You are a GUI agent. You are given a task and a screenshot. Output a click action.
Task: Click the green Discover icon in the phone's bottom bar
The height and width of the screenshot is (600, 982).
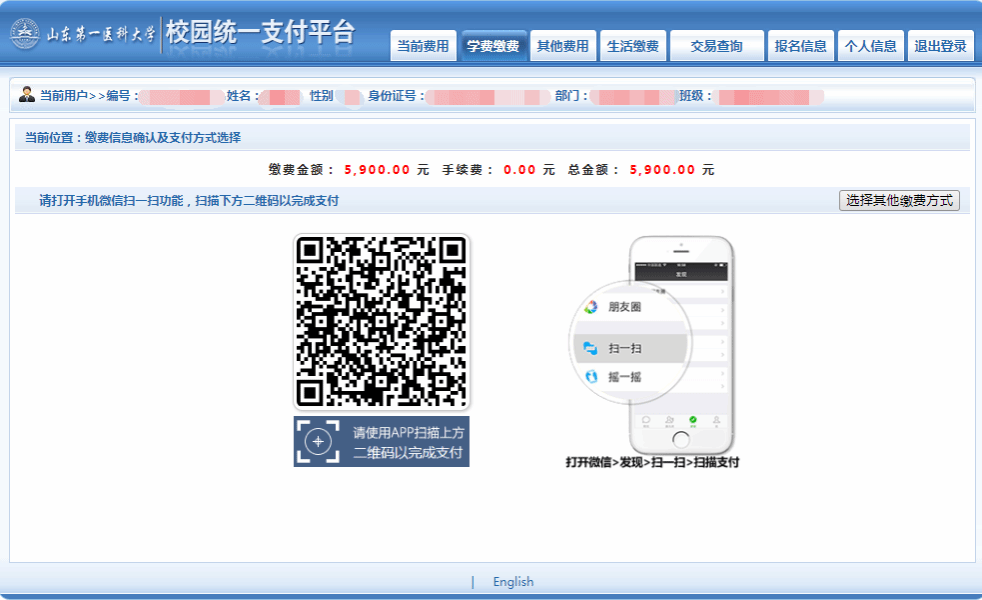pos(692,420)
